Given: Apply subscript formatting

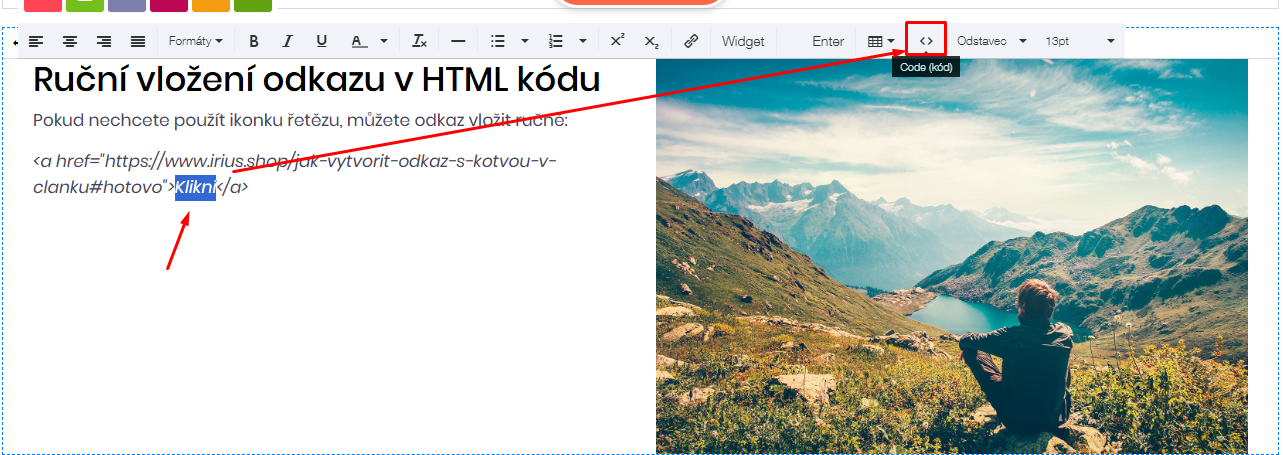Looking at the screenshot, I should pos(652,41).
